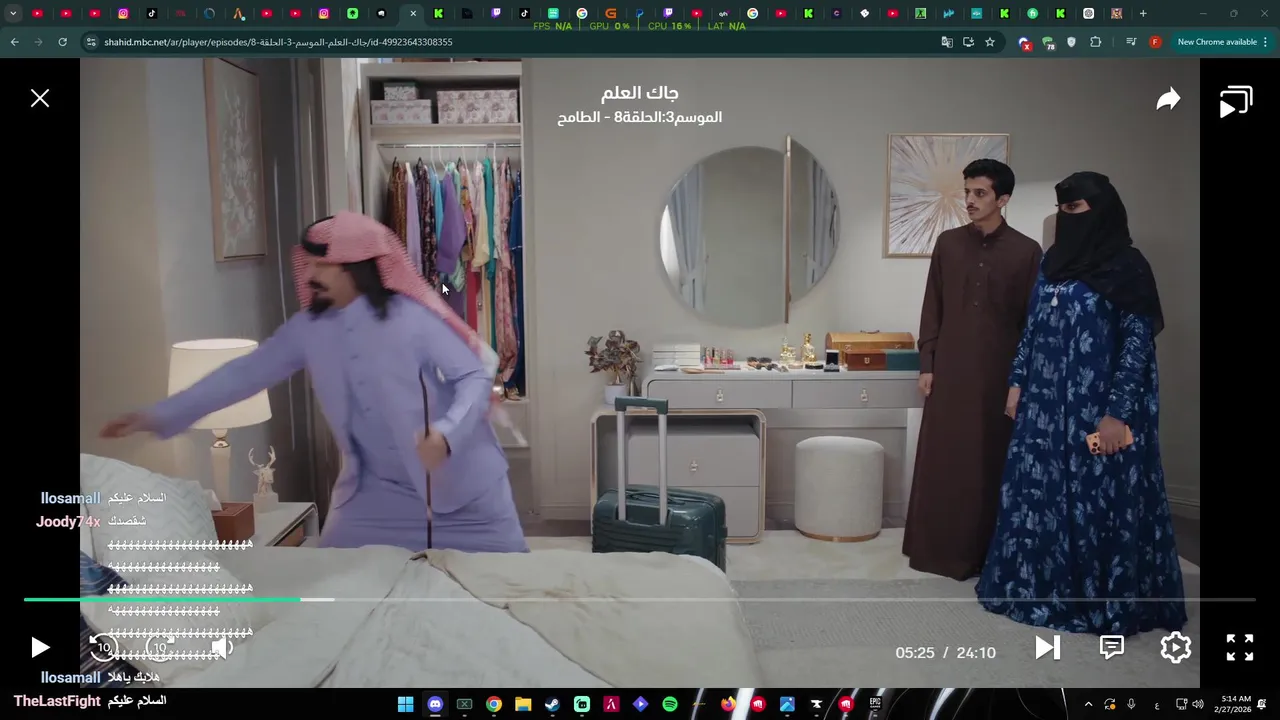Image resolution: width=1280 pixels, height=720 pixels.
Task: Rewind the video 10 seconds
Action: 103,648
